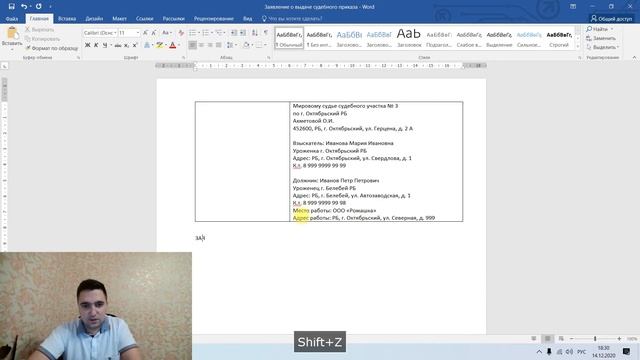This screenshot has width=640, height=360.
Task: Toggle superscript x² formatting
Action: [x=135, y=45]
